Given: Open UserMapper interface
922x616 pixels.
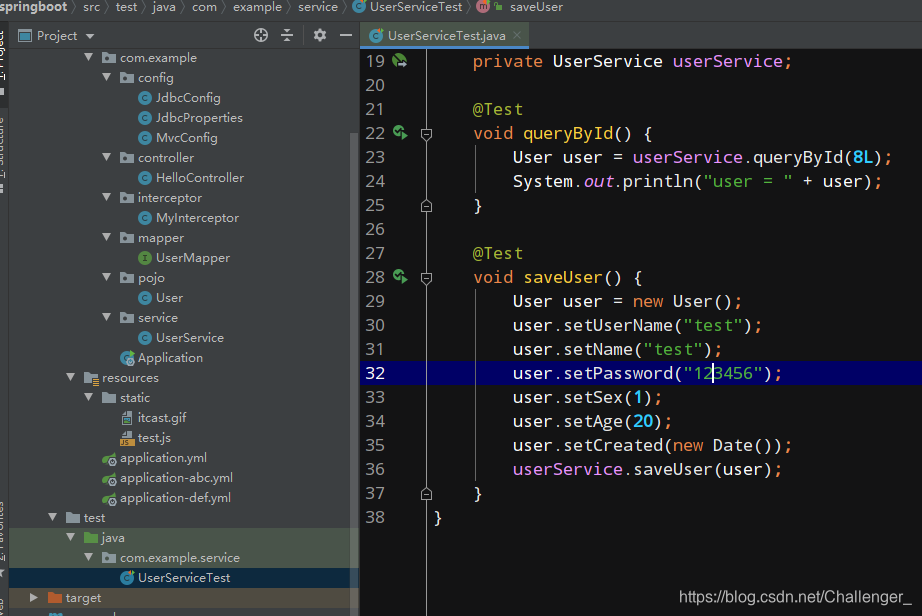Looking at the screenshot, I should (x=184, y=257).
